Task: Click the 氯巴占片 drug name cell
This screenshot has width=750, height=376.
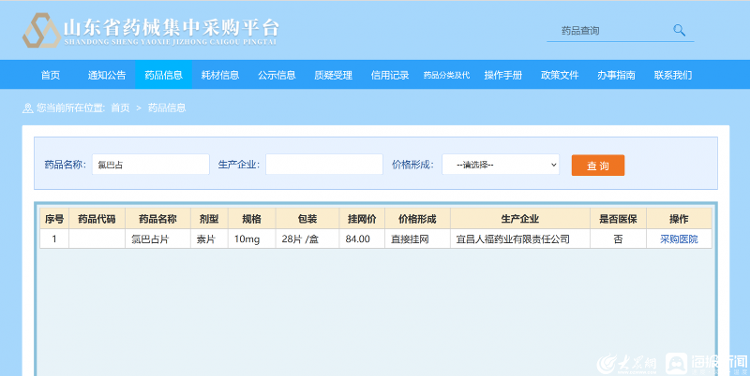Action: pyautogui.click(x=158, y=239)
